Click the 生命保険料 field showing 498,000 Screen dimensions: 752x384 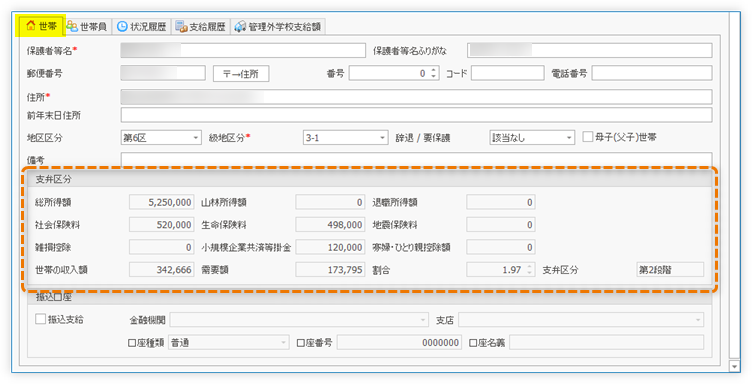click(x=330, y=225)
